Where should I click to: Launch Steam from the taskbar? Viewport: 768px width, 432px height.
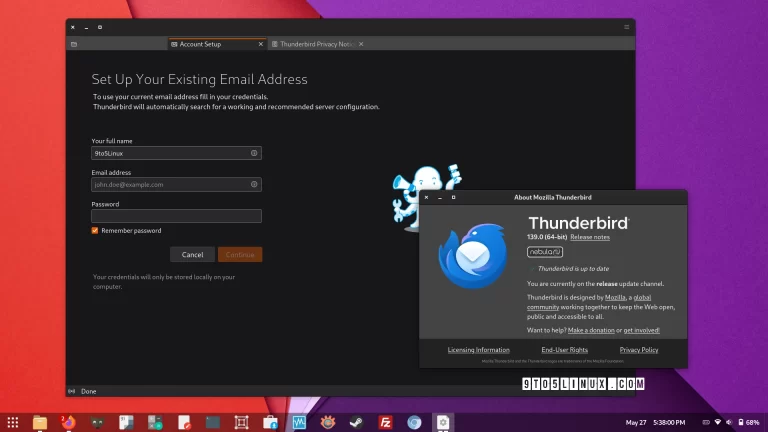coord(356,422)
